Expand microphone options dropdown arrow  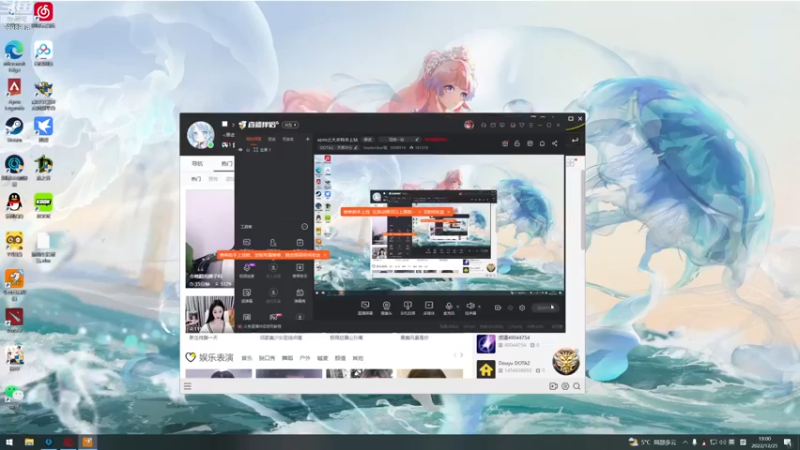click(458, 307)
